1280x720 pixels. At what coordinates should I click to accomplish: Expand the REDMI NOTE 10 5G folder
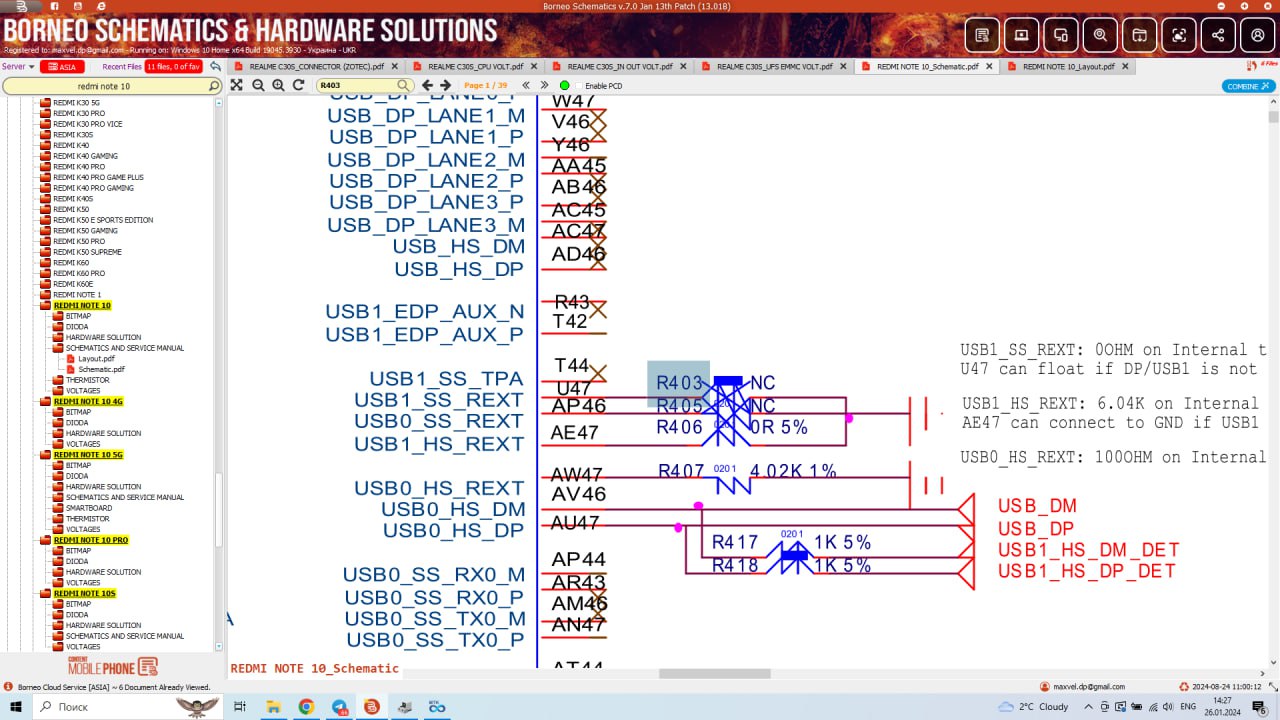tap(45, 455)
